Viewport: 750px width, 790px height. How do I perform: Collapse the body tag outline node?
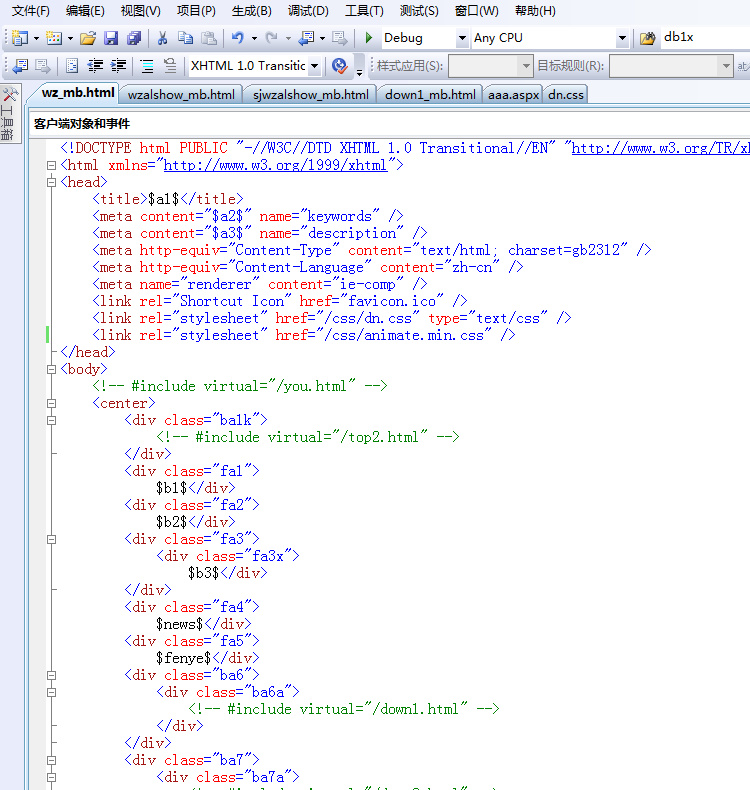[x=51, y=369]
